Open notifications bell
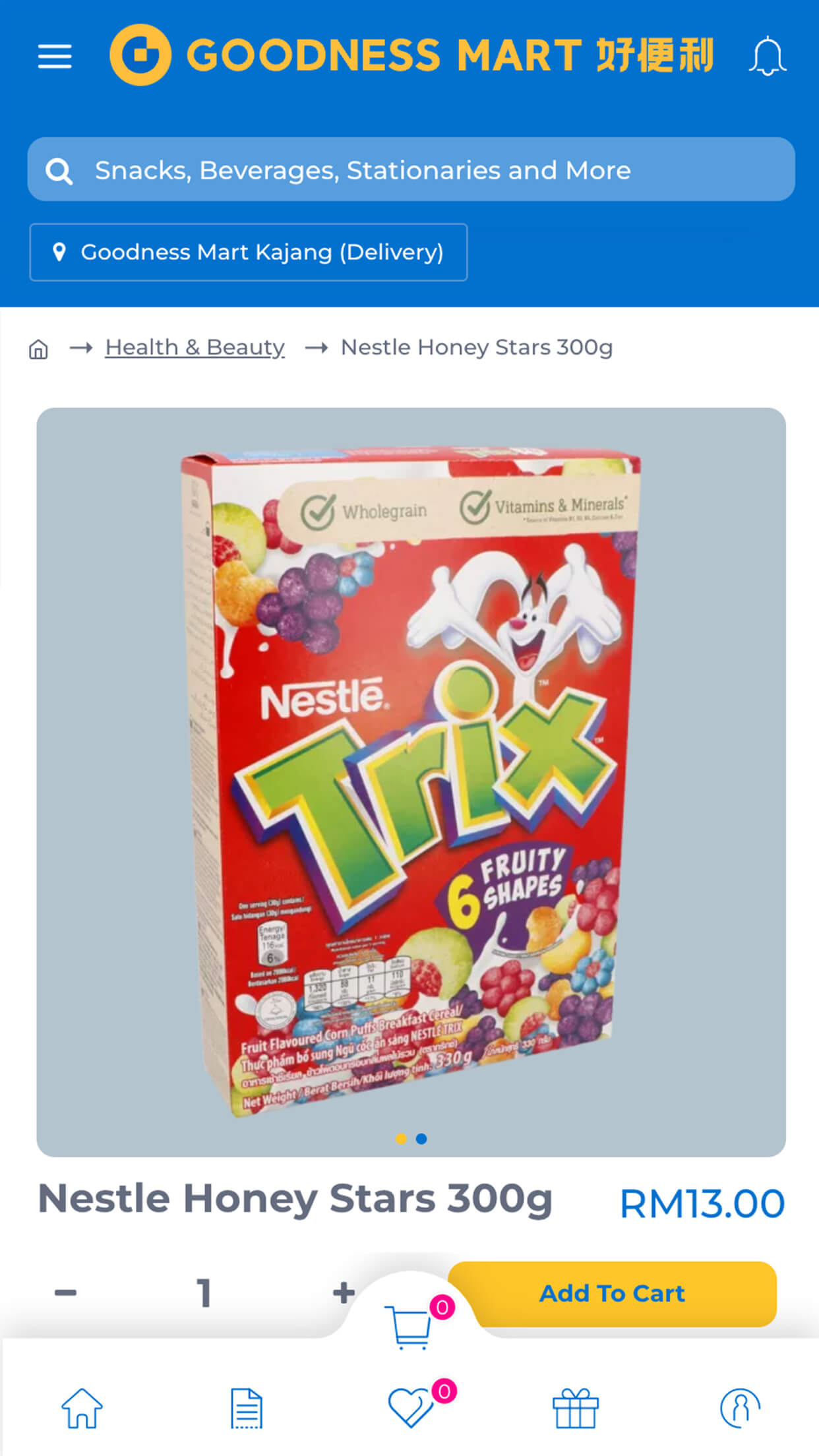819x1456 pixels. [767, 56]
